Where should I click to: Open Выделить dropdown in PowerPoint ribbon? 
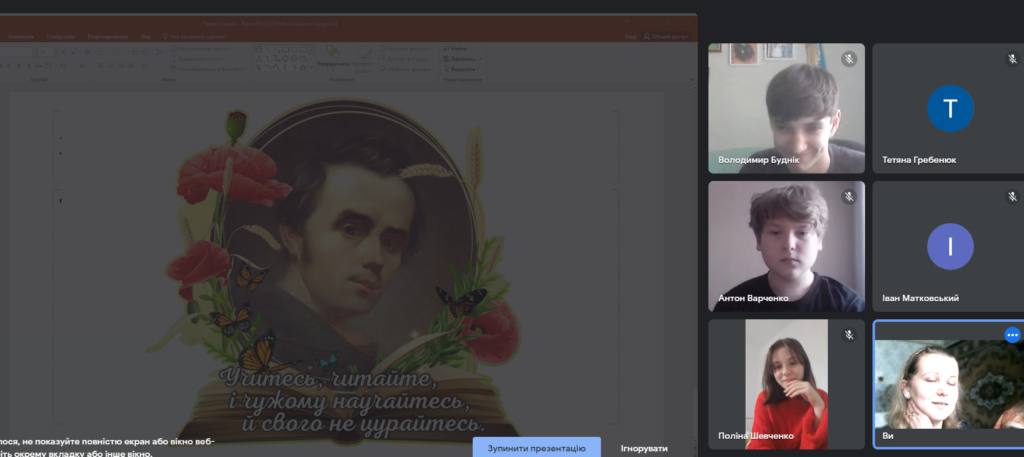pyautogui.click(x=461, y=69)
